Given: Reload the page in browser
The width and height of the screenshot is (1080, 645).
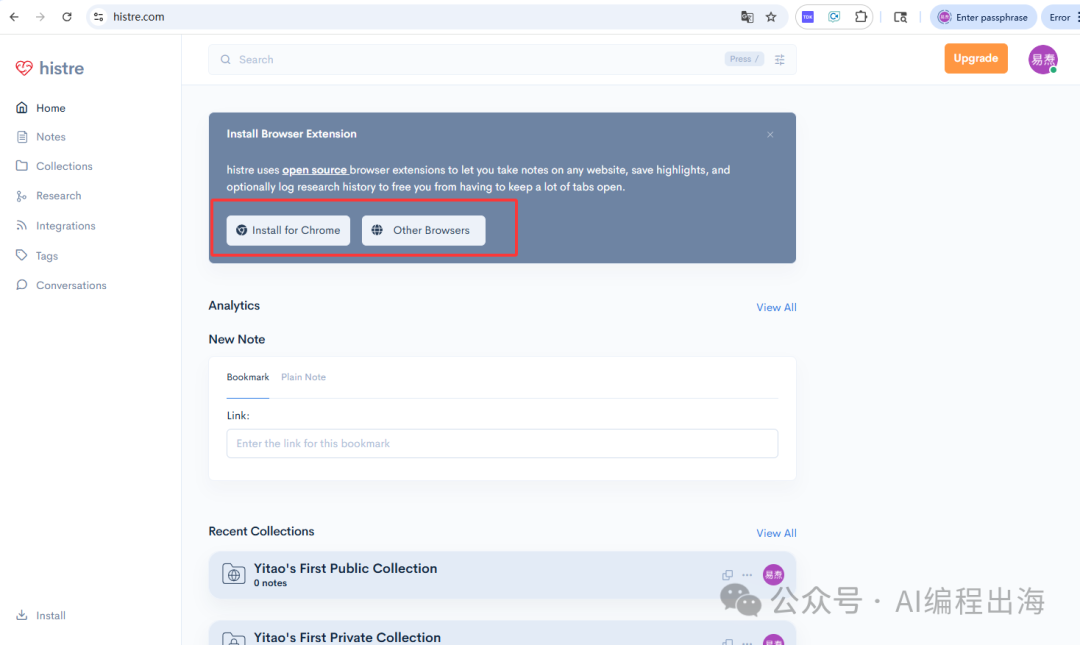Looking at the screenshot, I should tap(67, 17).
